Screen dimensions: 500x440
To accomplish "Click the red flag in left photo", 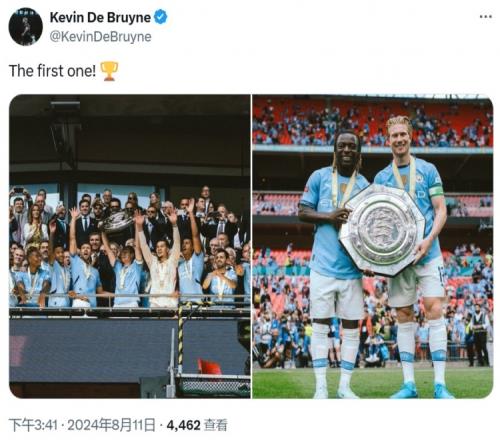I will click(209, 367).
